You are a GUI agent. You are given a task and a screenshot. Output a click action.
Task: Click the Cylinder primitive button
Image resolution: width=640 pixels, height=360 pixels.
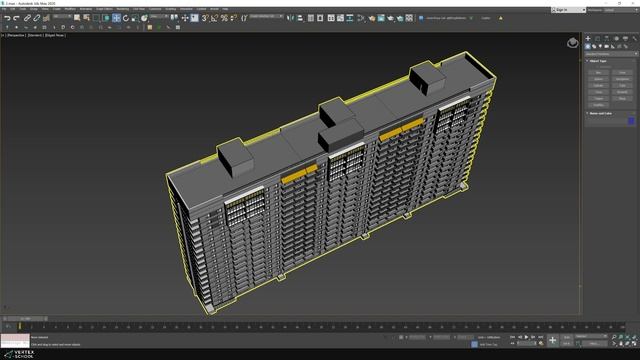(x=598, y=86)
